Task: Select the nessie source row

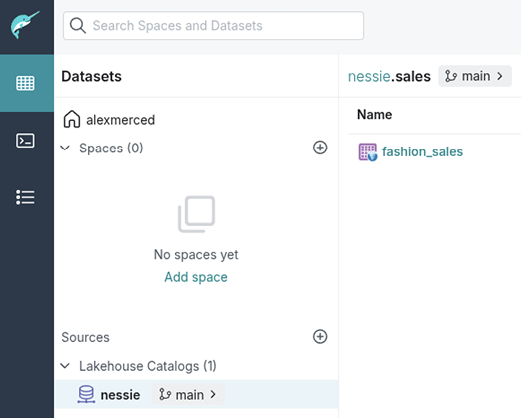Action: pyautogui.click(x=196, y=394)
